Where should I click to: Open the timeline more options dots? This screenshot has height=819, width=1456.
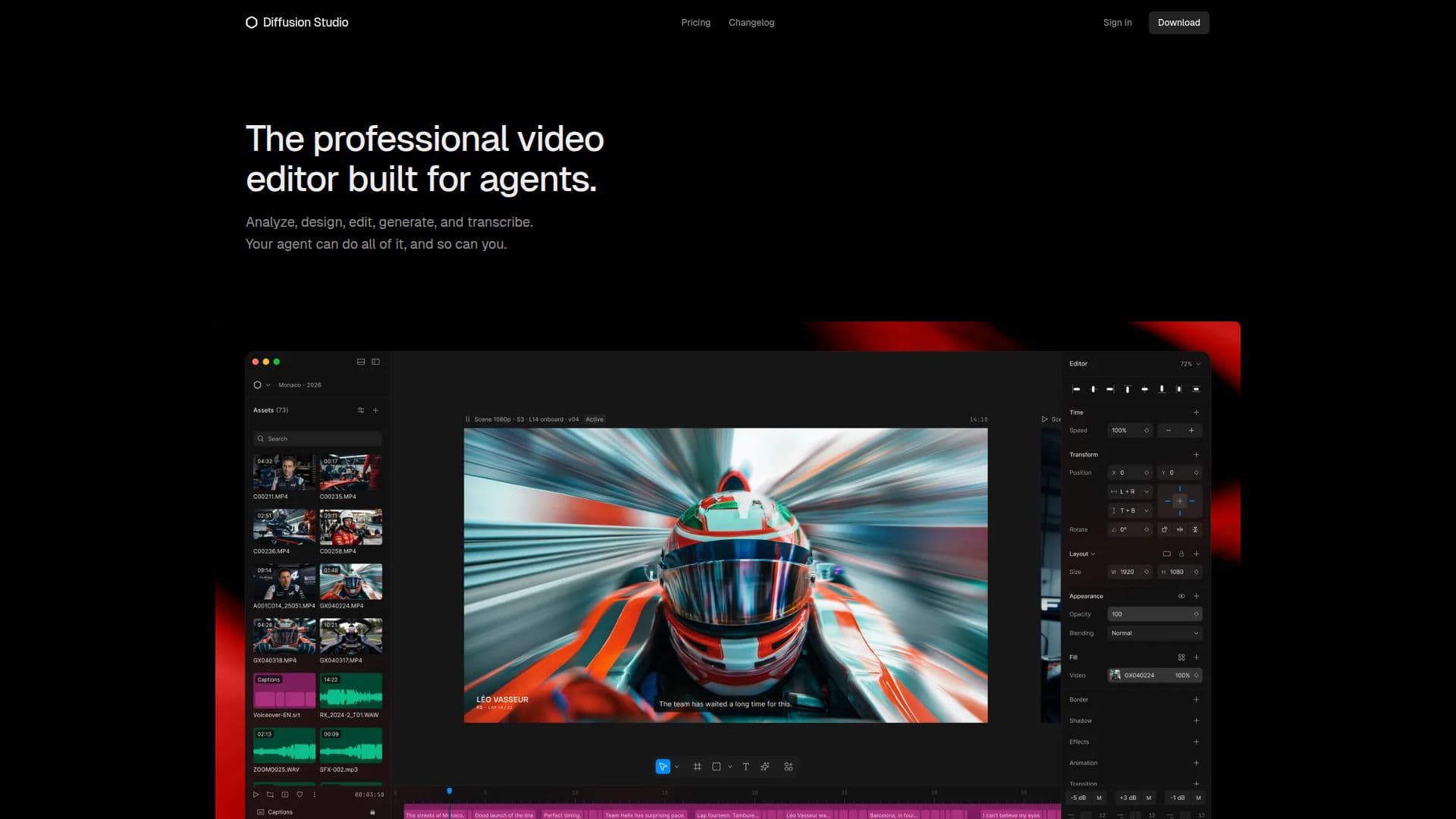coord(314,795)
